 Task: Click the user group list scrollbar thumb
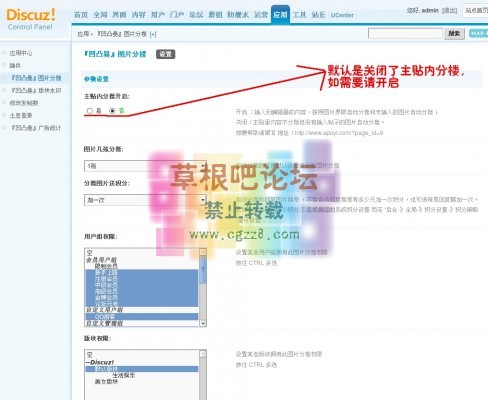203,269
